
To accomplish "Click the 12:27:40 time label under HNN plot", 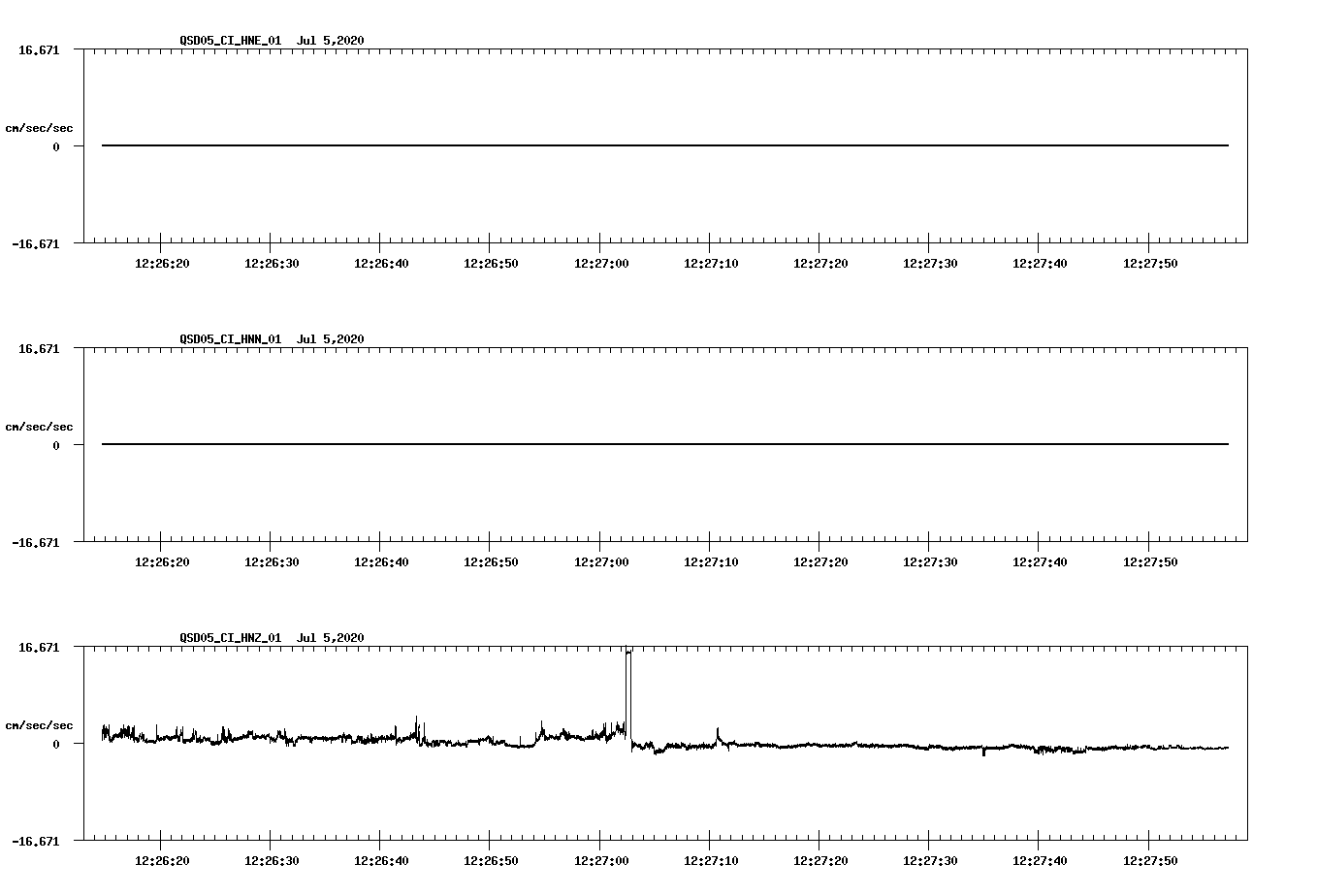I will click(x=1040, y=562).
